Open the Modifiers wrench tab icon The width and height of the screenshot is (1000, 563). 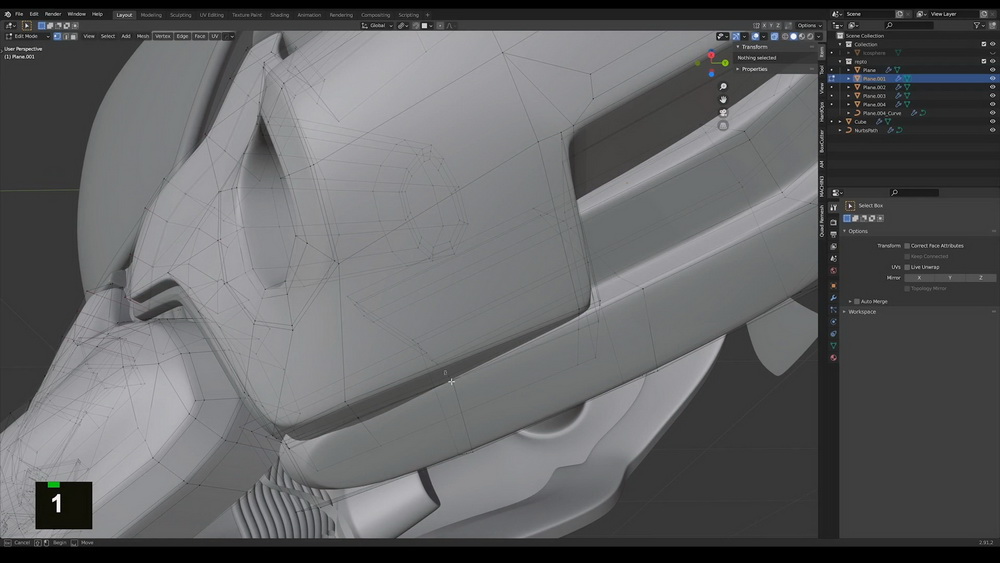click(x=833, y=298)
